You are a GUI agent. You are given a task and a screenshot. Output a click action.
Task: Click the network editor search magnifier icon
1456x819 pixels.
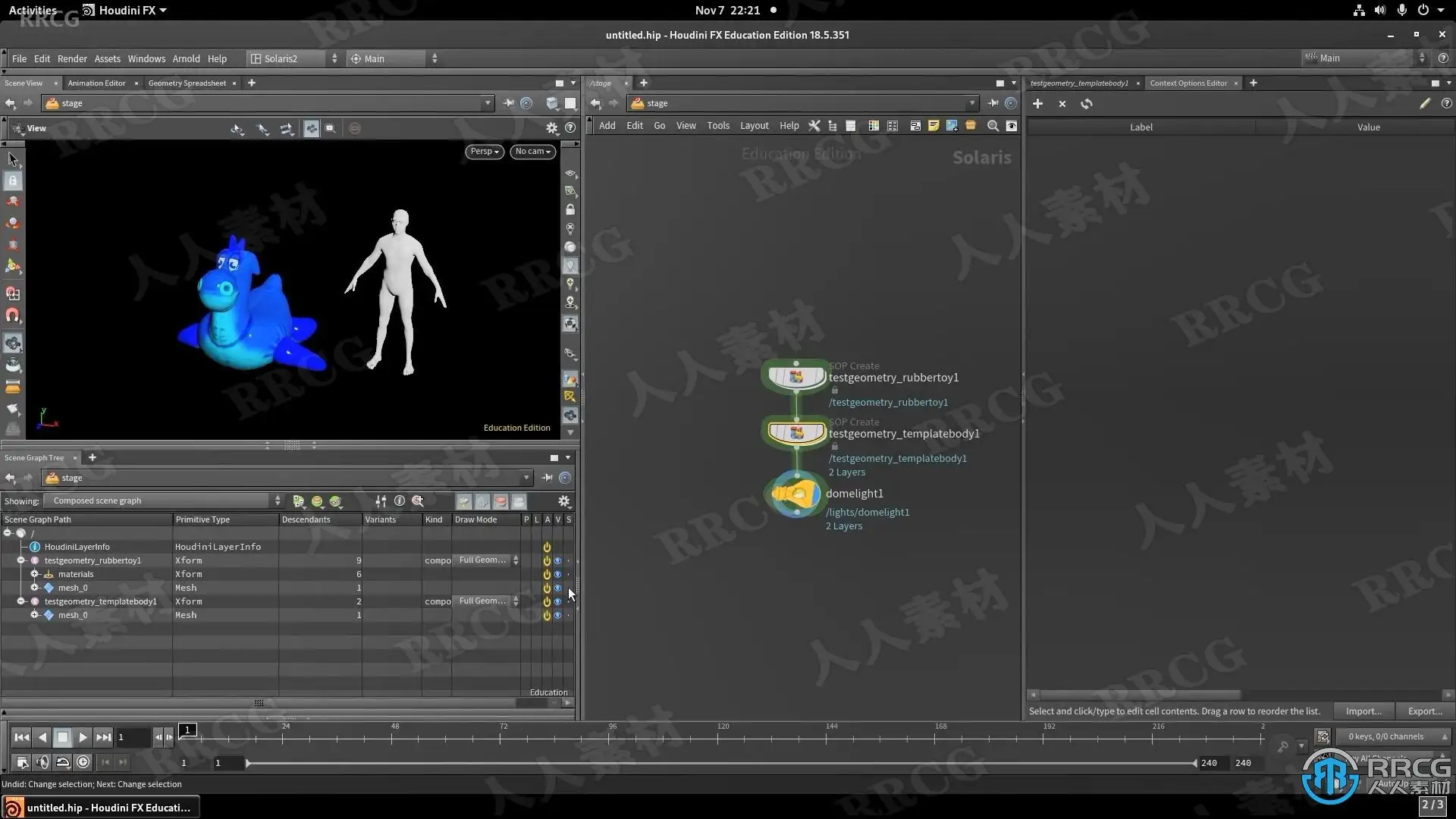click(993, 126)
